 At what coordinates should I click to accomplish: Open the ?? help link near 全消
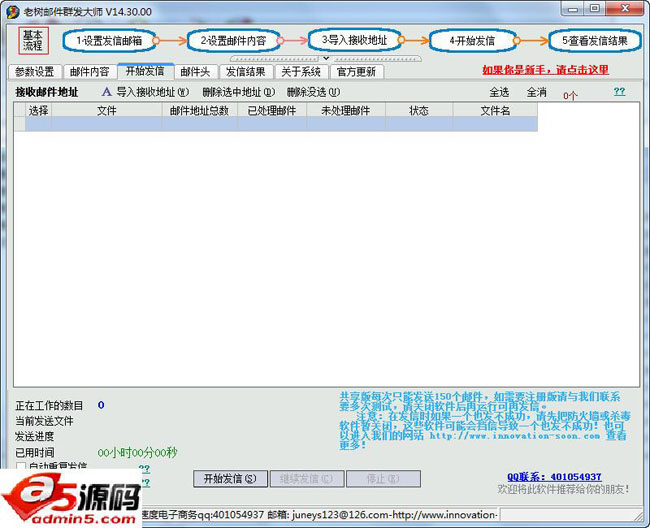click(x=619, y=92)
